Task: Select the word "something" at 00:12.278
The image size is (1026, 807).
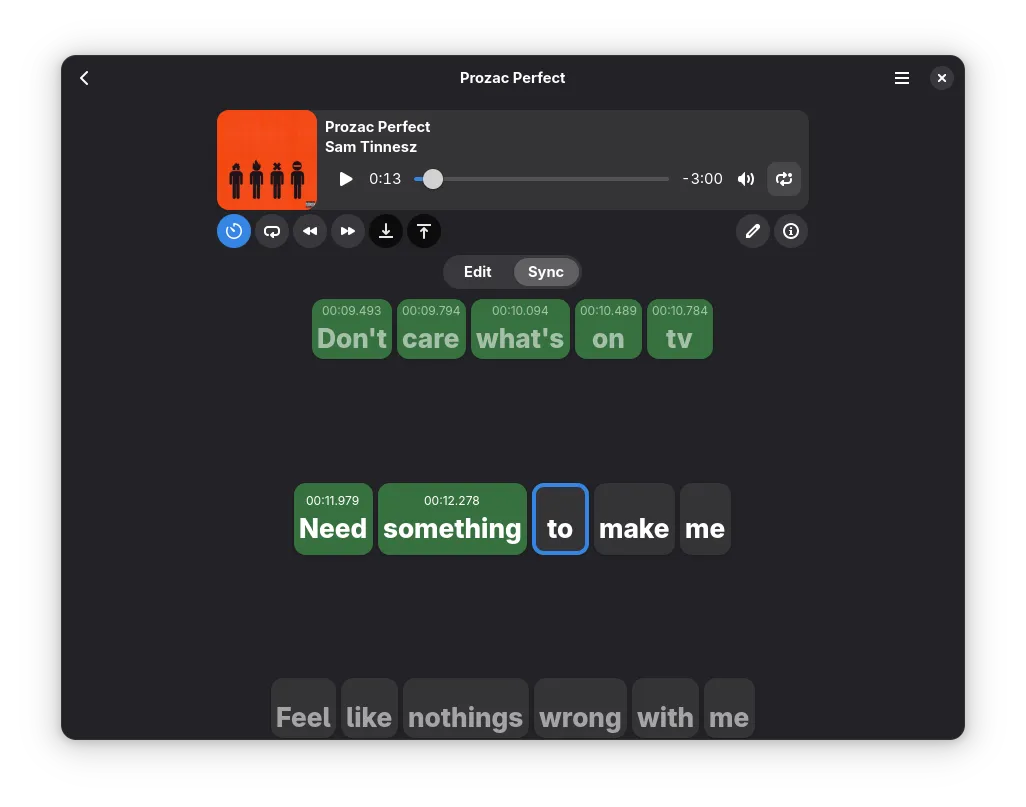Action: [x=452, y=519]
